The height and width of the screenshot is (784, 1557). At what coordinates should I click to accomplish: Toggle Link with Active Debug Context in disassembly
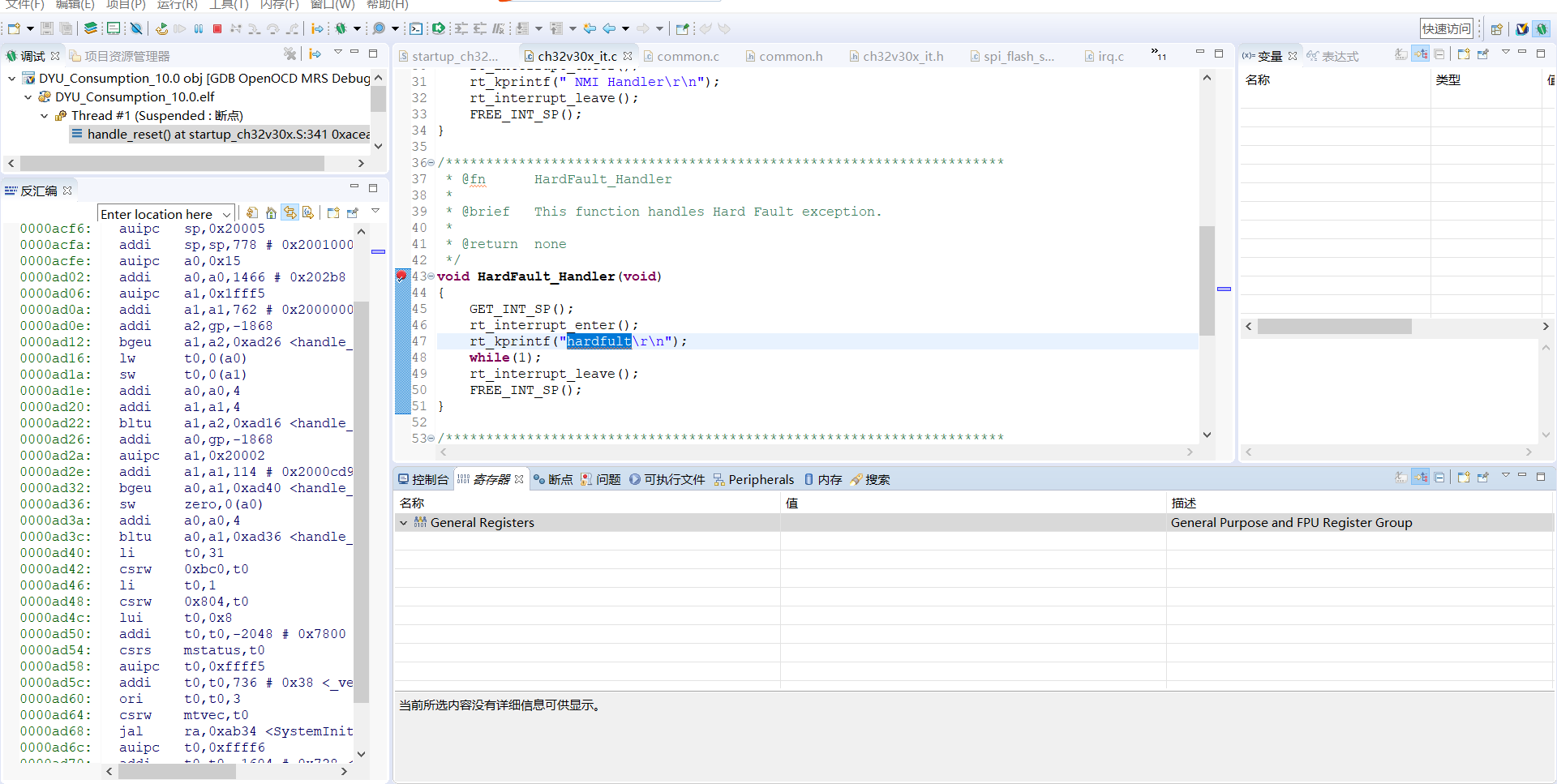pos(290,213)
